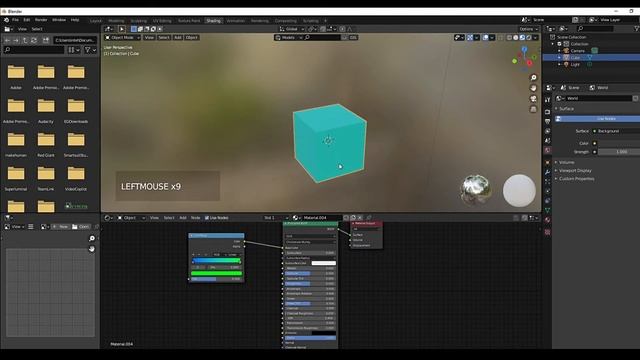640x360 pixels.
Task: Open Modifier properties wrench tab
Action: (x=547, y=172)
